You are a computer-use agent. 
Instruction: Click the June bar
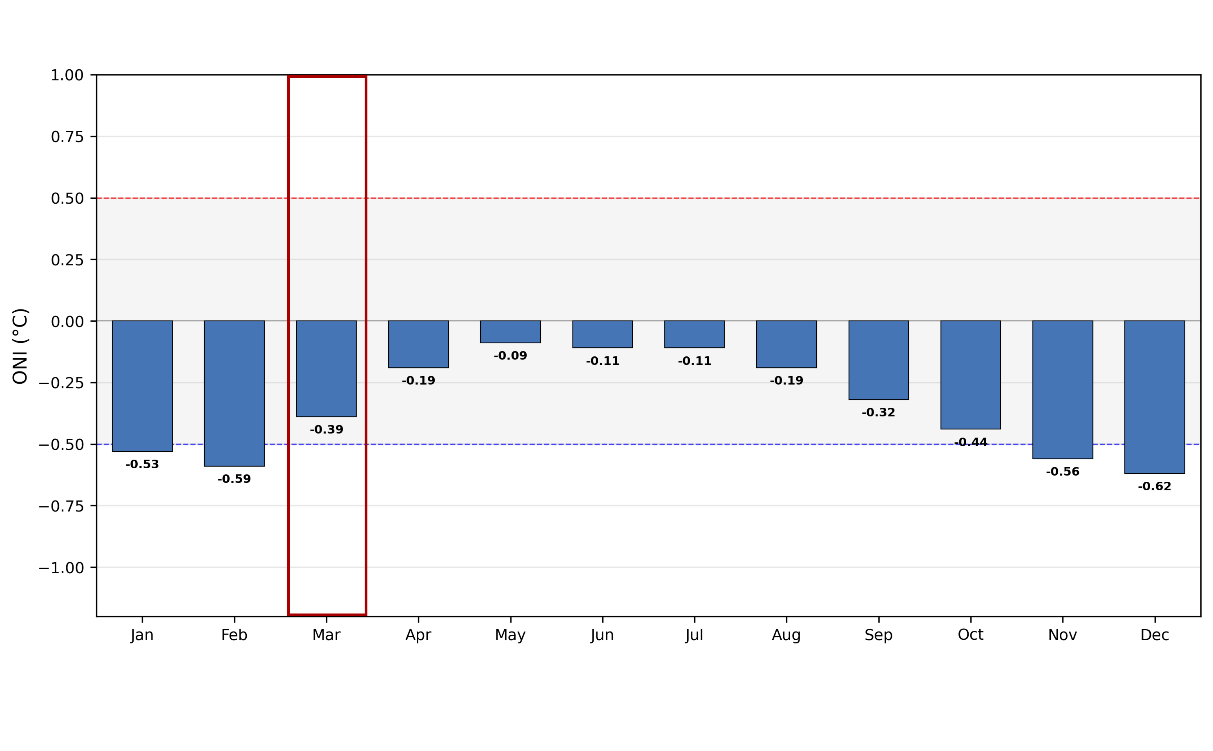coord(602,334)
